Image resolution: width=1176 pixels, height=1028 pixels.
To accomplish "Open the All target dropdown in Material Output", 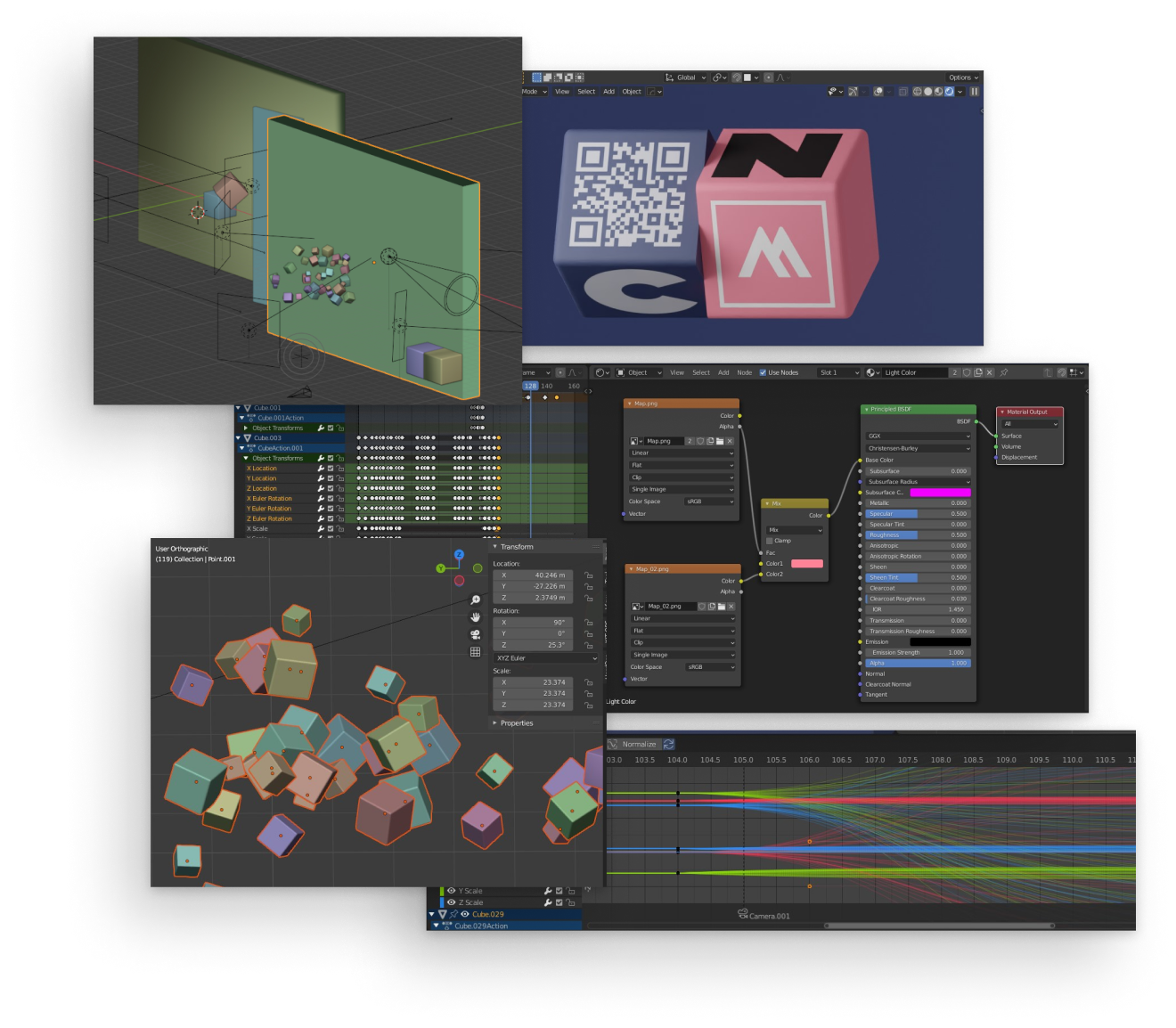I will 1030,424.
